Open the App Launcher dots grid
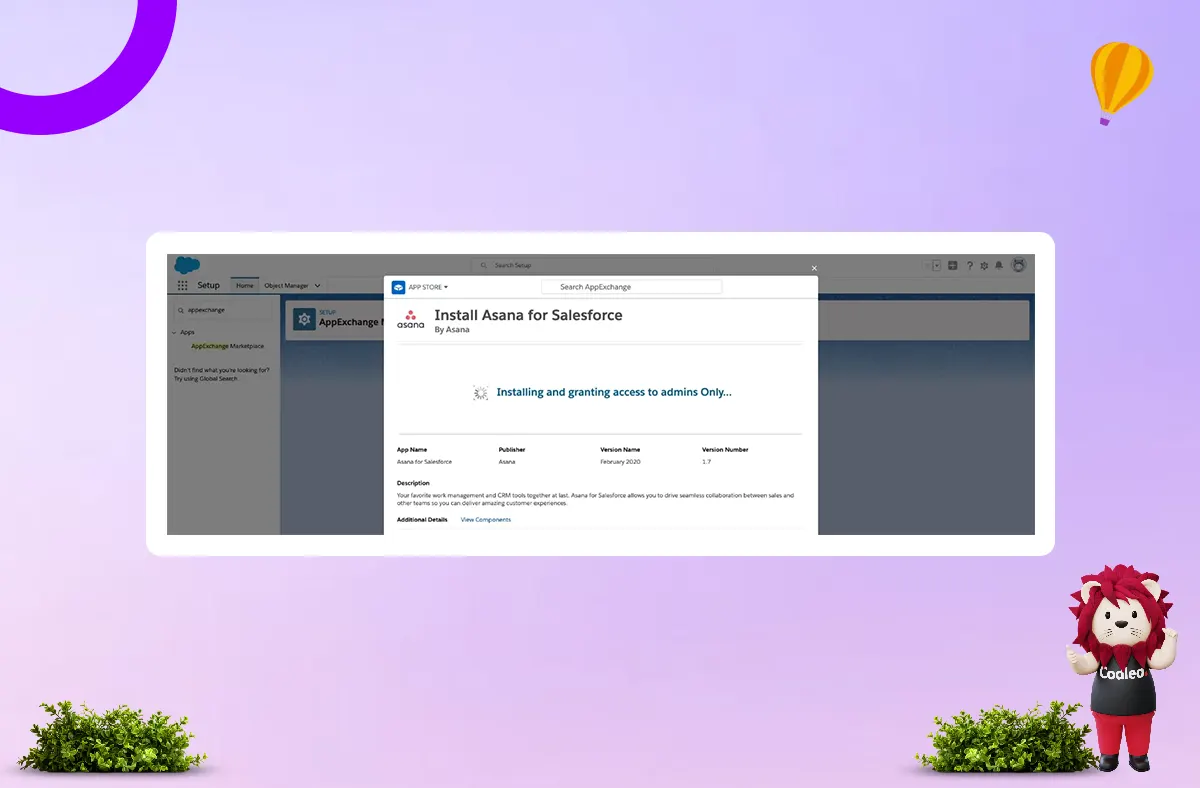 pyautogui.click(x=182, y=285)
